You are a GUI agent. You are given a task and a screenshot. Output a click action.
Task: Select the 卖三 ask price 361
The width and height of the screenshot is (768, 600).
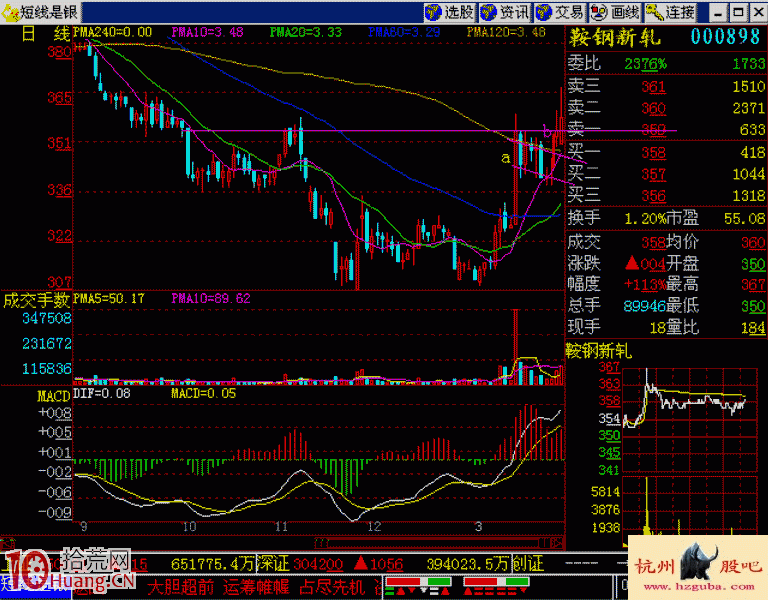click(x=653, y=87)
